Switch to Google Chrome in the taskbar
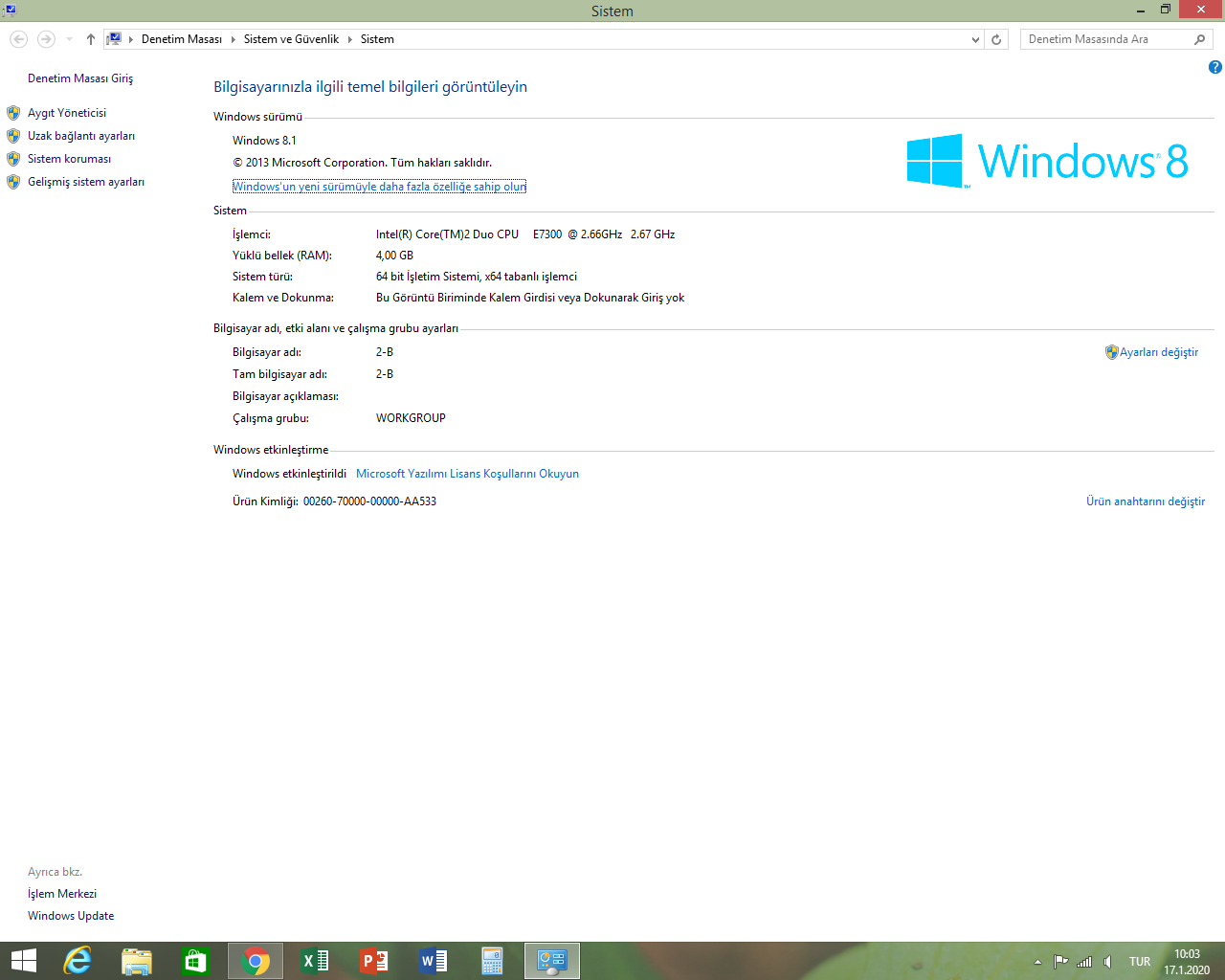 pyautogui.click(x=256, y=961)
